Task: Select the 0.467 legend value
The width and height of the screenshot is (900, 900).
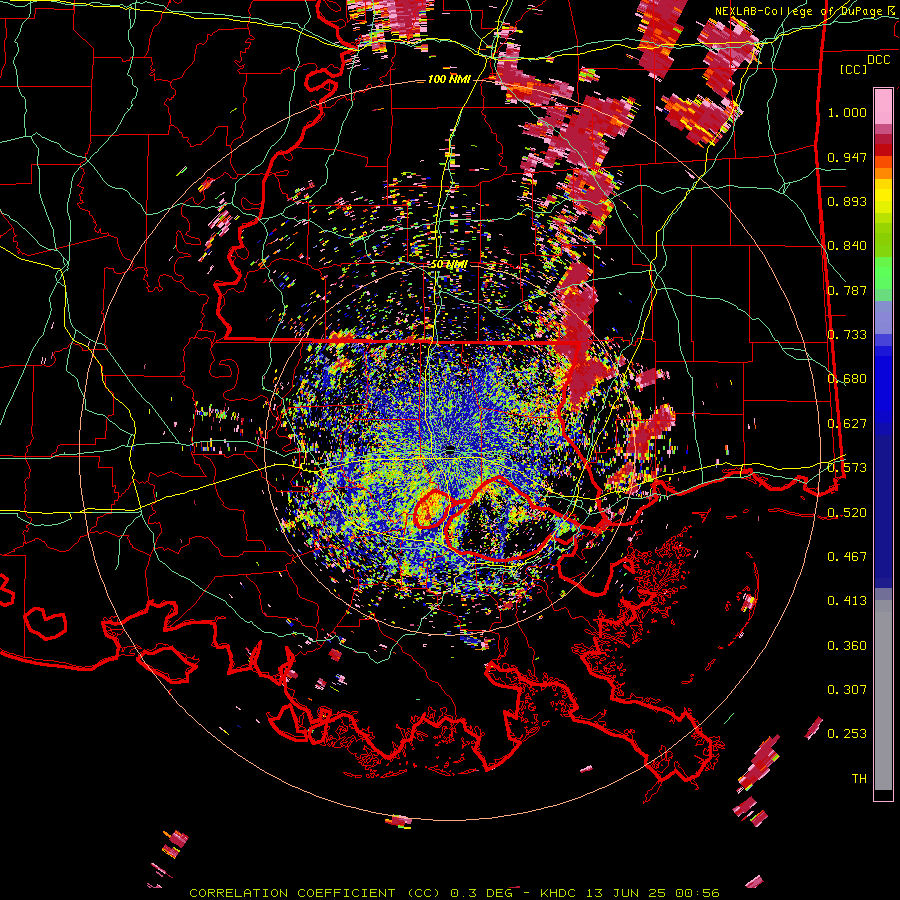Action: [847, 557]
